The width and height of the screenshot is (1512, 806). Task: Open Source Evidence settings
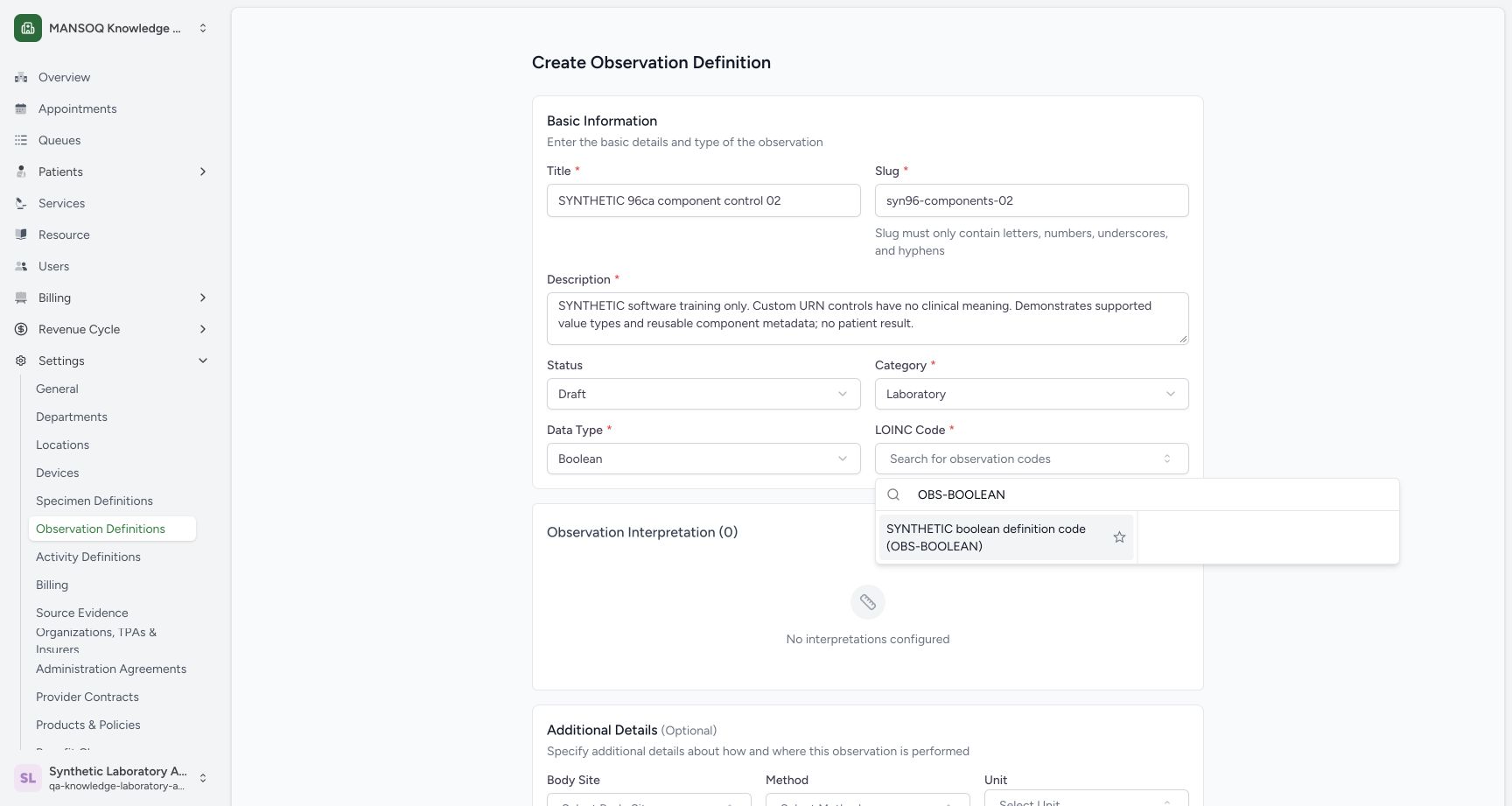[x=82, y=613]
